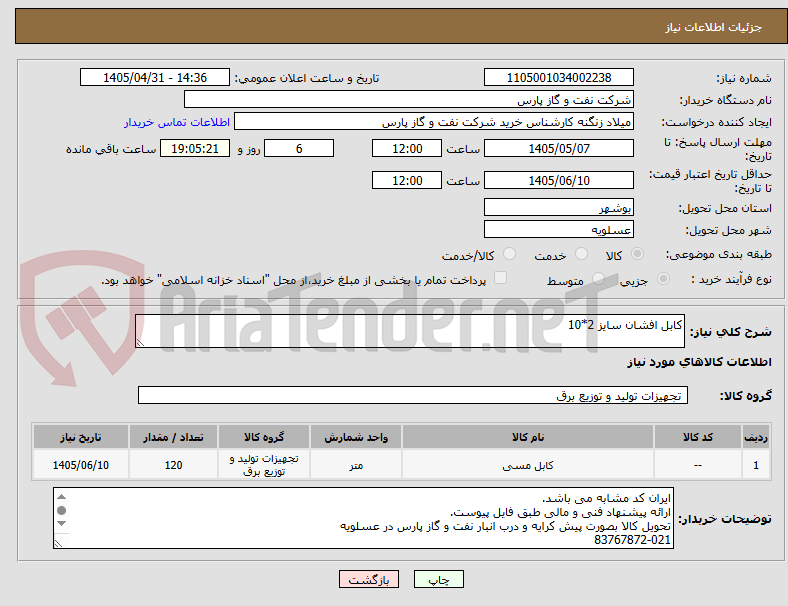
Task: Click table cell date 1405/06/10
Action: click(x=81, y=465)
